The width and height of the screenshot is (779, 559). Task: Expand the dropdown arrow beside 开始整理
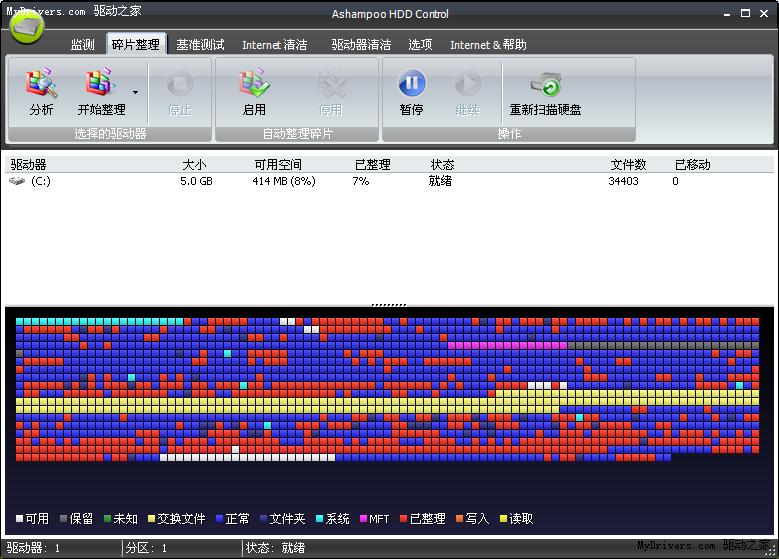coord(135,92)
